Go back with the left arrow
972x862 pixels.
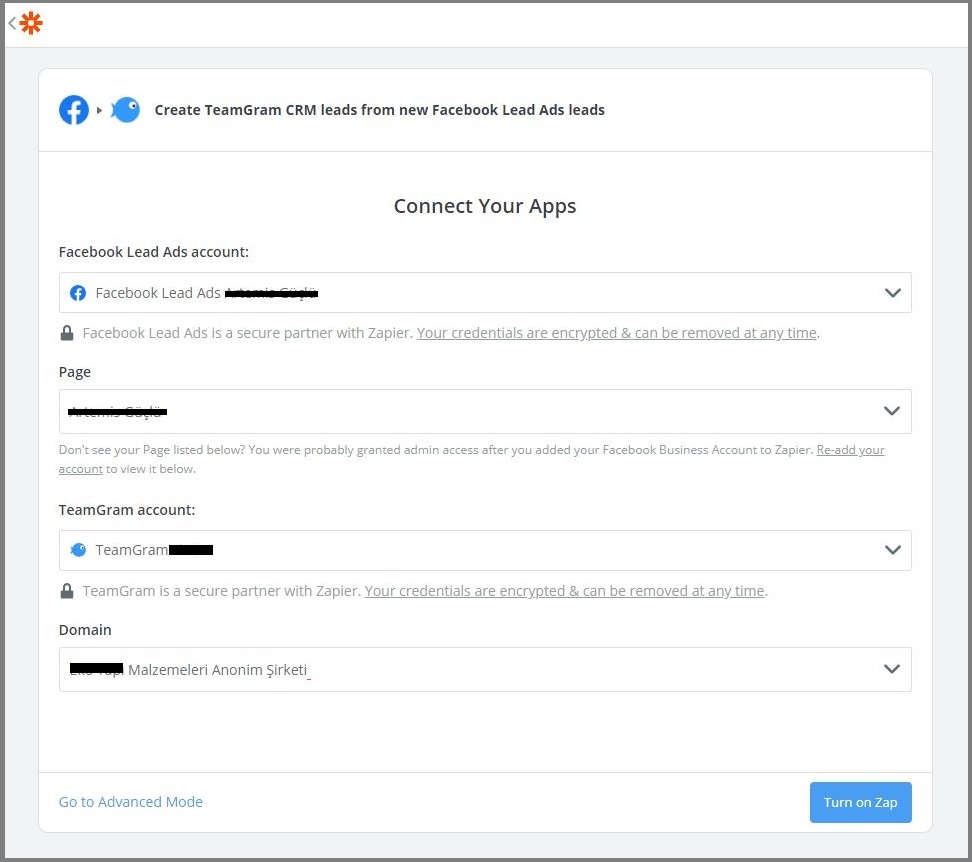pos(12,23)
